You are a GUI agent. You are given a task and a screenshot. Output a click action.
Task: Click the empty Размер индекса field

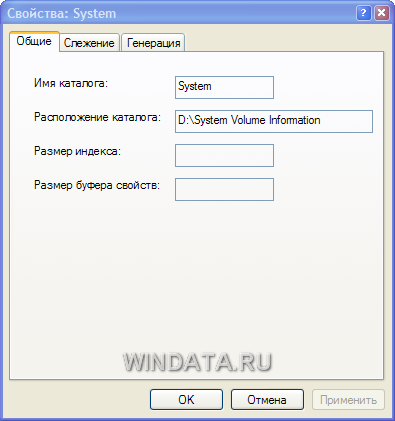click(x=224, y=155)
